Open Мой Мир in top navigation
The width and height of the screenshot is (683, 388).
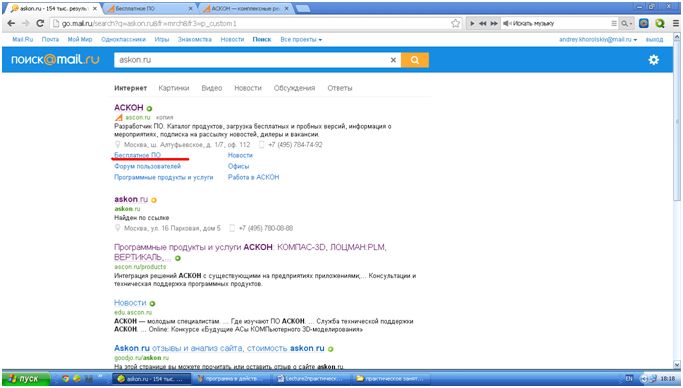point(80,39)
